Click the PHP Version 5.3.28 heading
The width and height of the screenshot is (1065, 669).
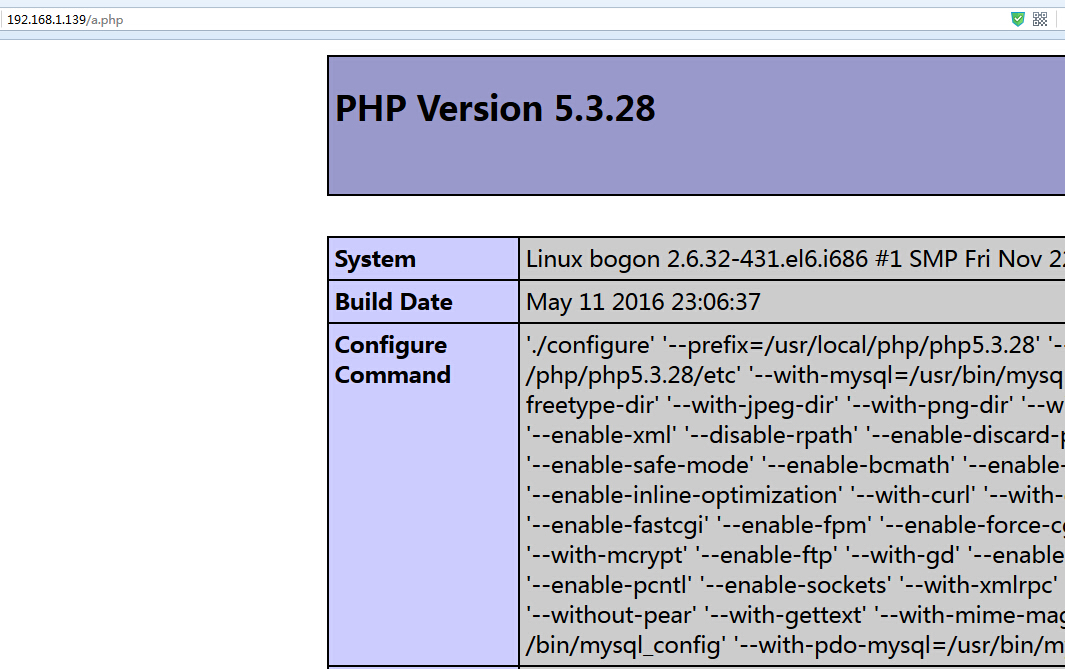pyautogui.click(x=495, y=108)
